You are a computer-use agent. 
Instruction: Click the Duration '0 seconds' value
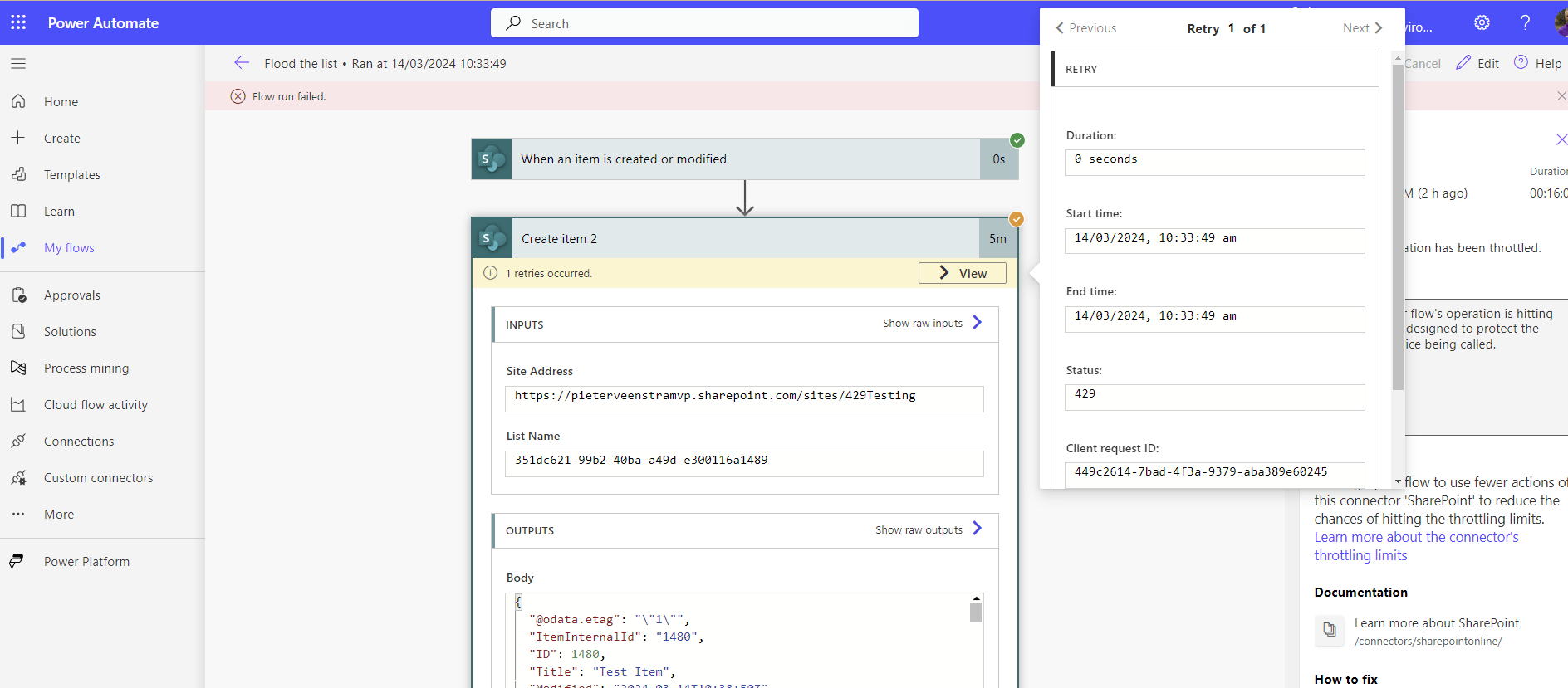1214,162
